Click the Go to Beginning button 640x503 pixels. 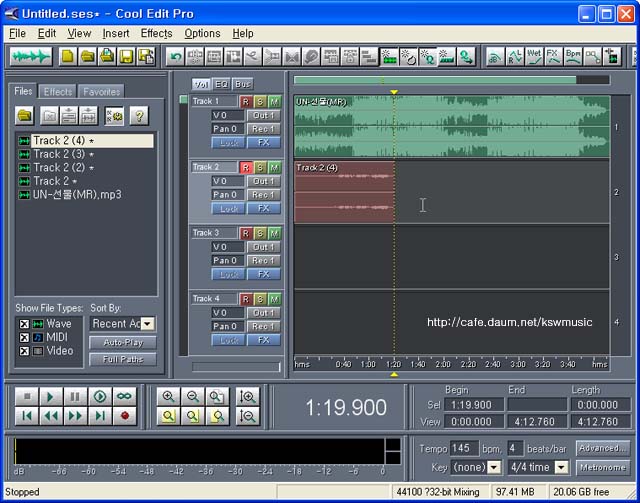pyautogui.click(x=27, y=416)
